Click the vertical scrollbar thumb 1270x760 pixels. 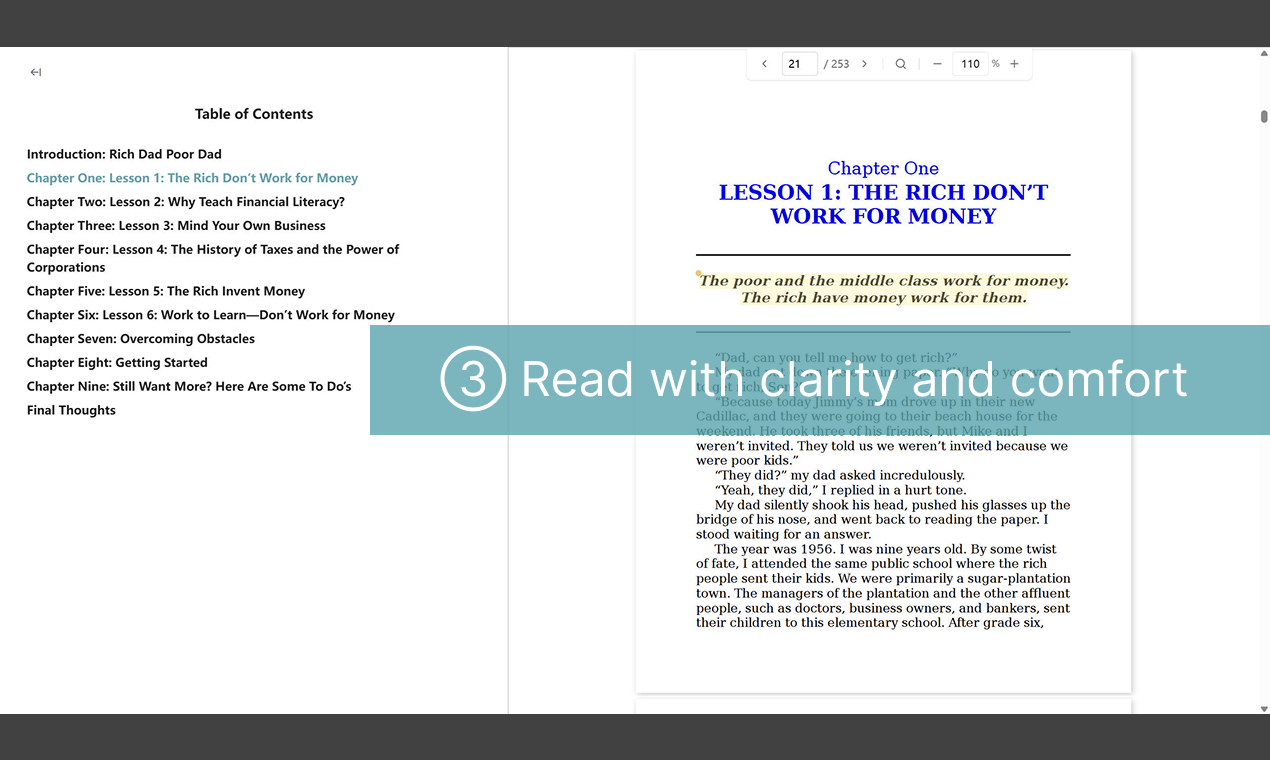[x=1264, y=117]
